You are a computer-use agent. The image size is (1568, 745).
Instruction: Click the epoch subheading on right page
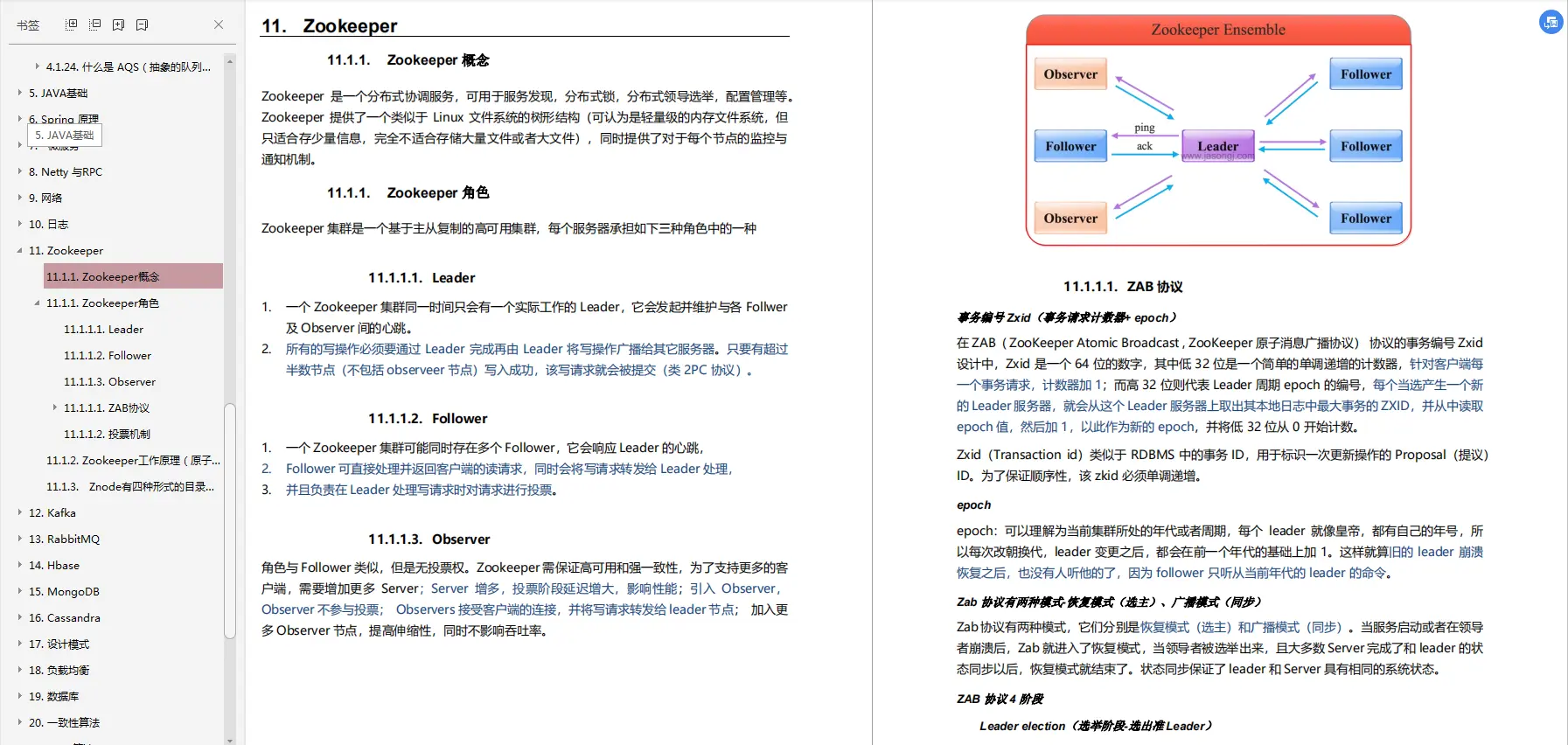(973, 505)
